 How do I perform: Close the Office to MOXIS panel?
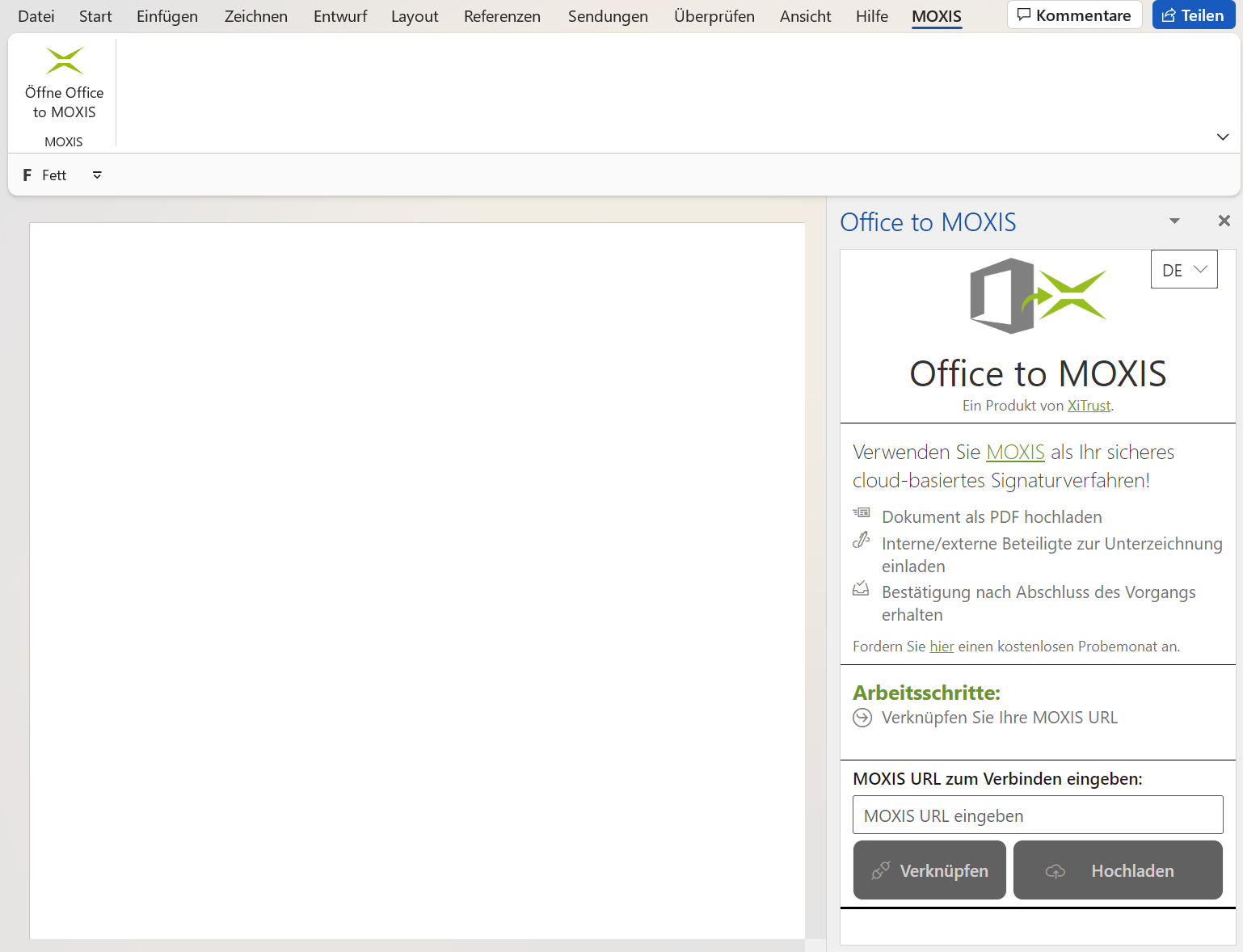[x=1224, y=220]
